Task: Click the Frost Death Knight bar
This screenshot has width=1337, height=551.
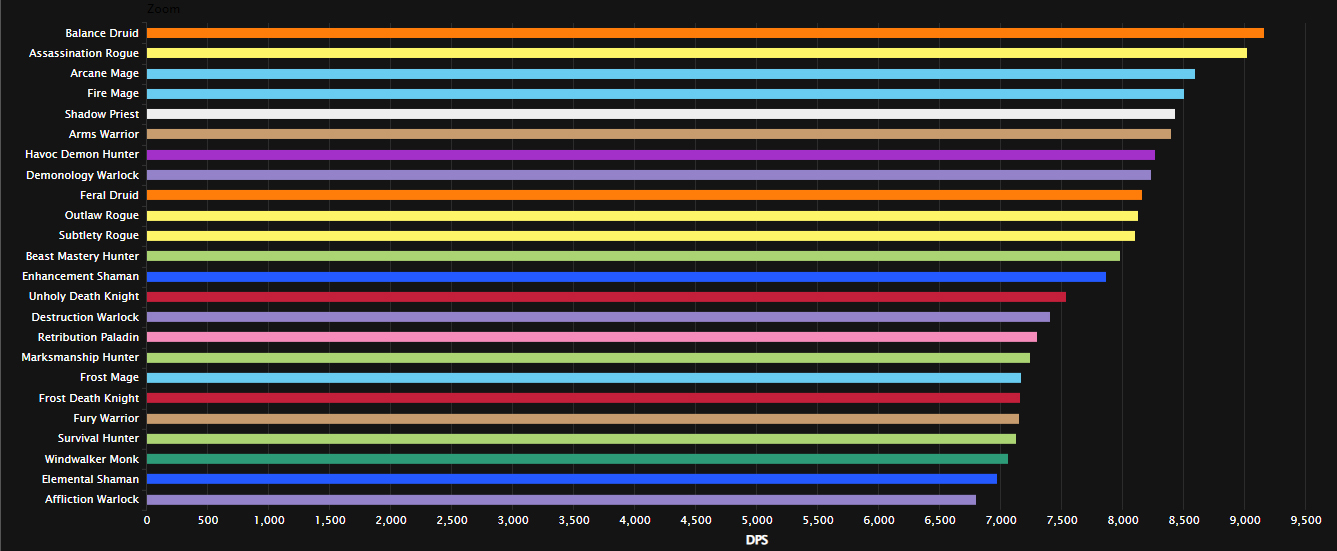Action: coord(583,398)
